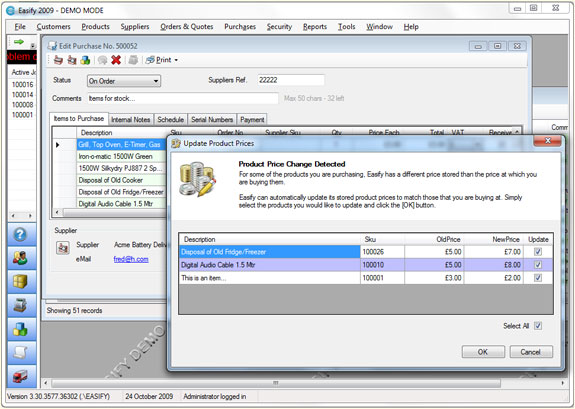Toggle update checkbox for This is an item
Viewport: 575px width, 409px height.
click(x=538, y=278)
